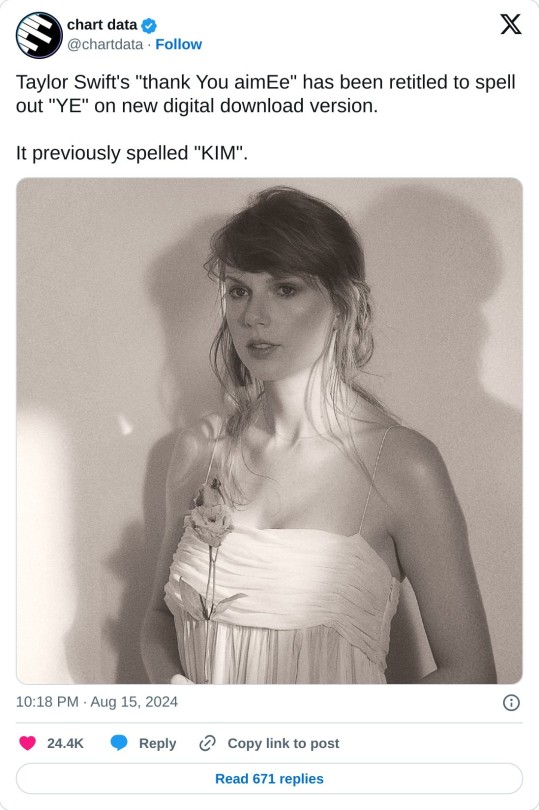
Task: Open the Twitter info circle icon
Action: [511, 703]
